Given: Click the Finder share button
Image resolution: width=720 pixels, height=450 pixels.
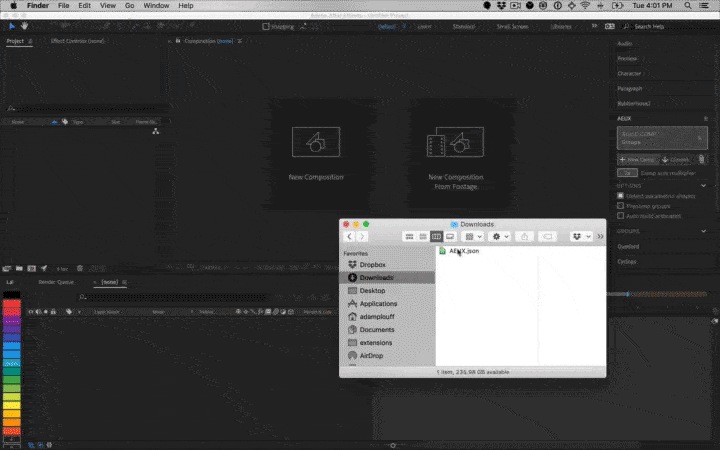Looking at the screenshot, I should tap(524, 236).
